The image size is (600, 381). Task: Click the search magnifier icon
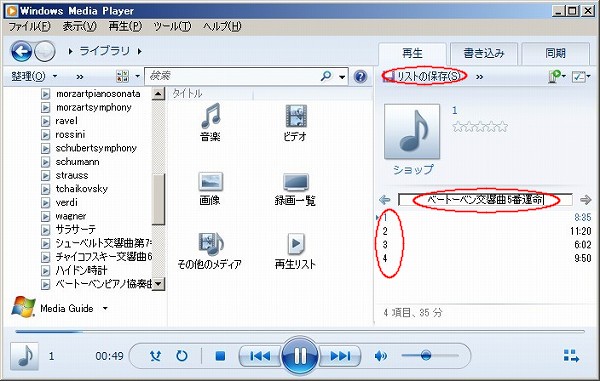tap(326, 76)
